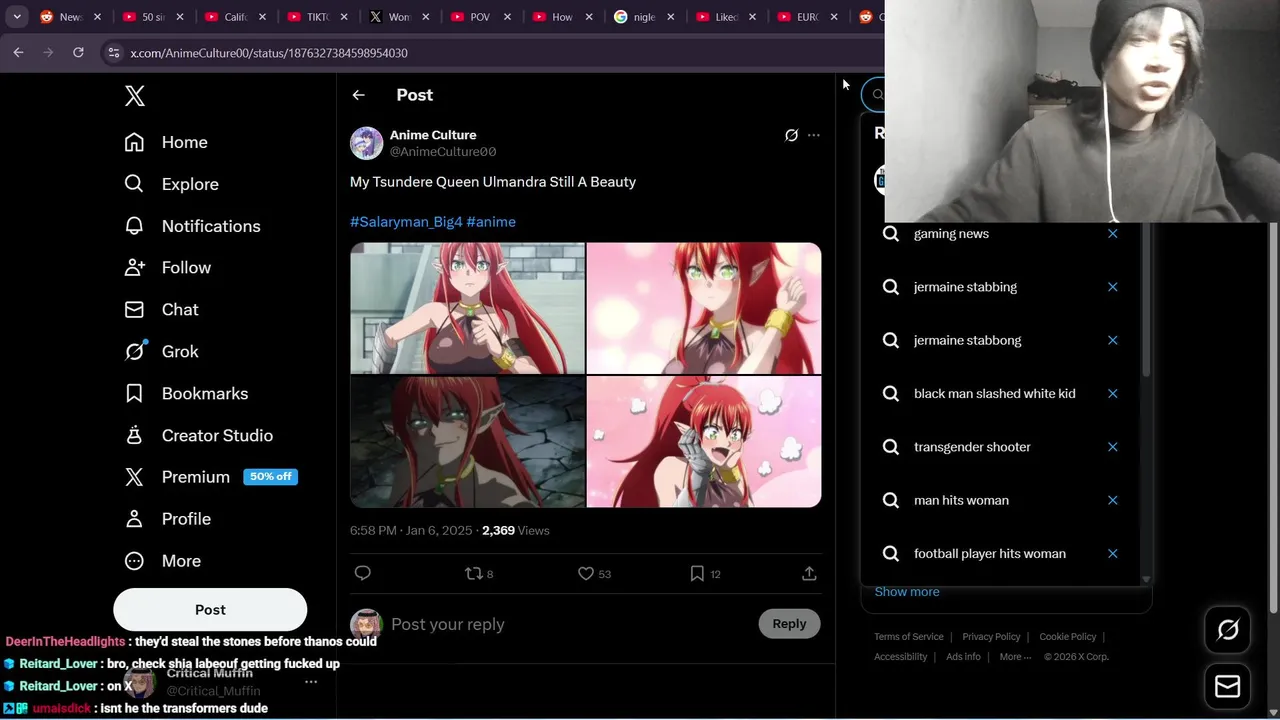Viewport: 1280px width, 720px height.
Task: Remove the man hits woman search
Action: [x=1112, y=500]
